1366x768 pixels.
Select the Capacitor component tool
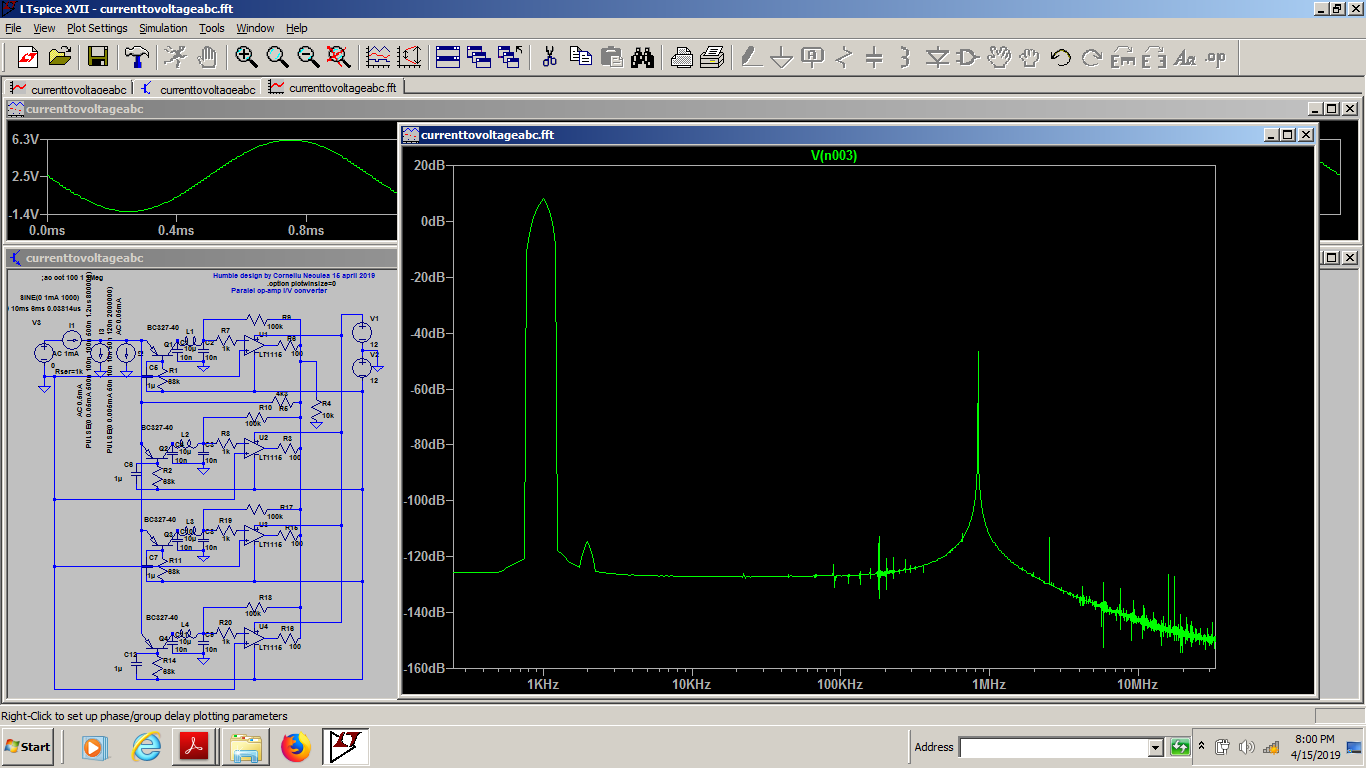[874, 57]
